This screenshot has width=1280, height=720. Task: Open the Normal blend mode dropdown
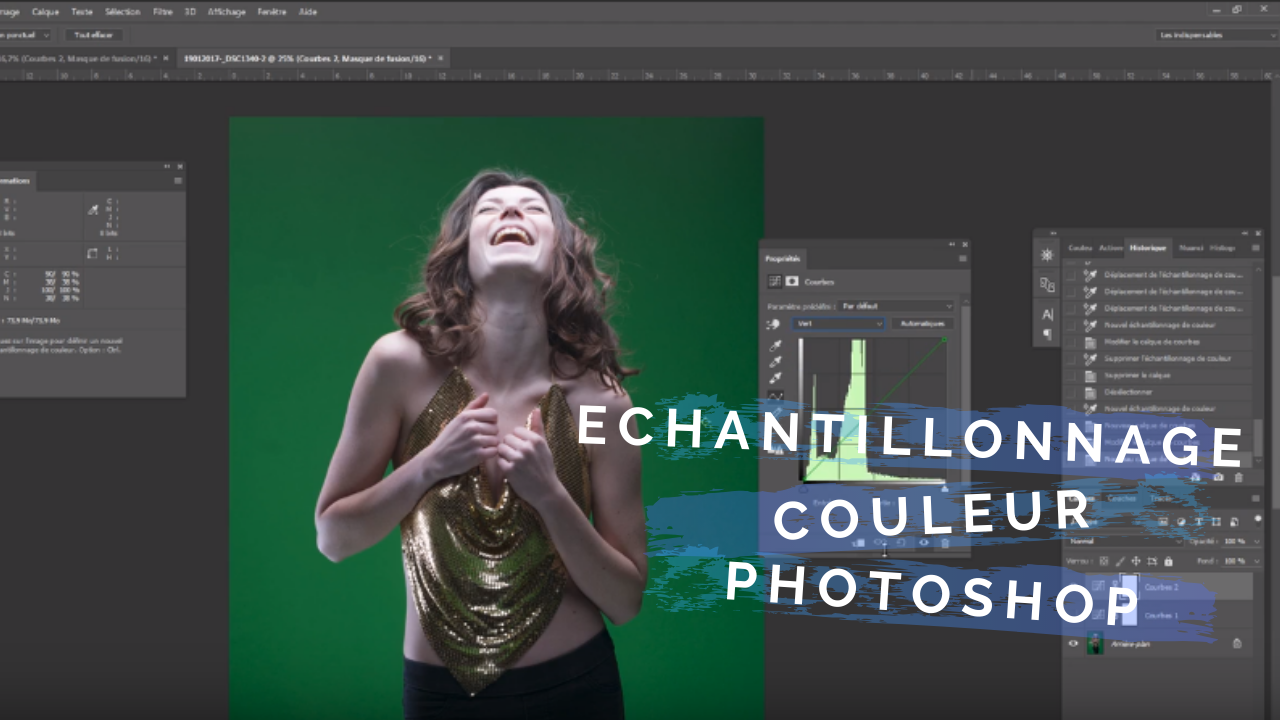tap(1123, 541)
